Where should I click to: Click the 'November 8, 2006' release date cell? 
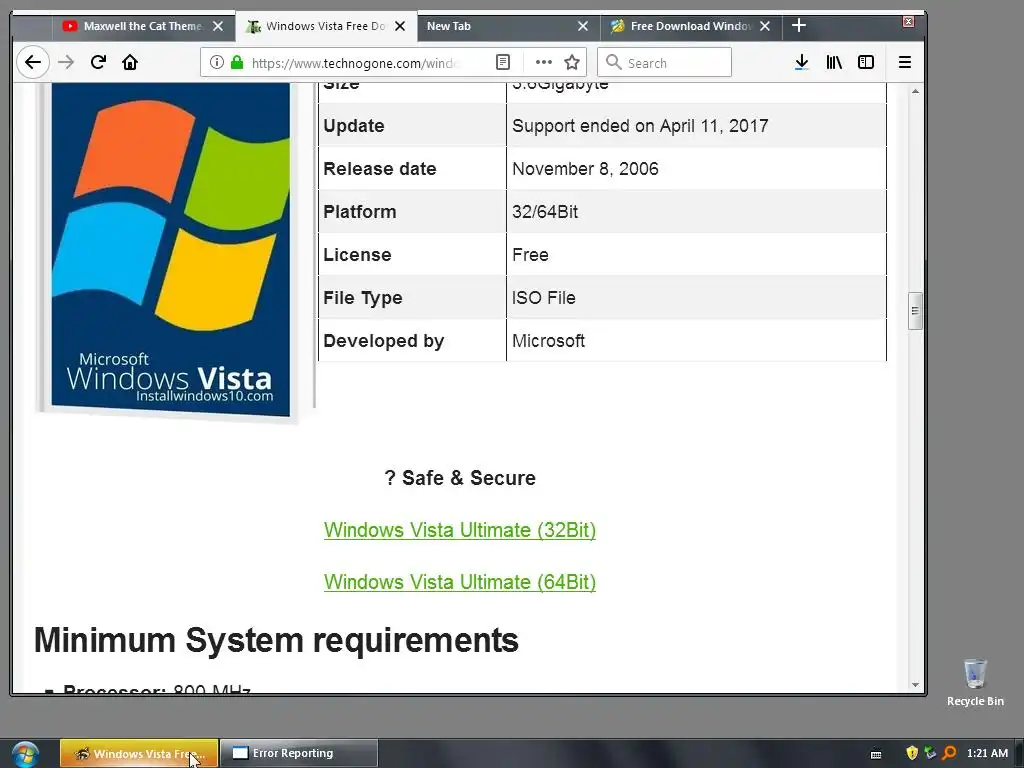pyautogui.click(x=696, y=168)
